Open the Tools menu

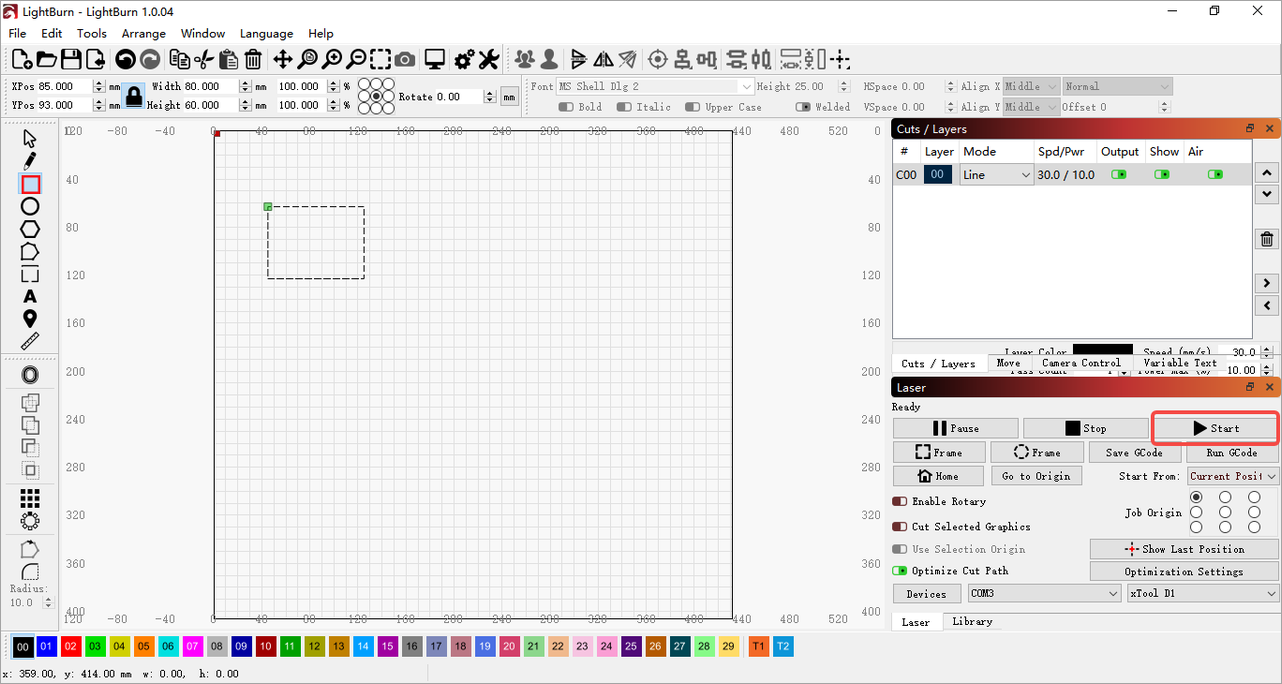(x=92, y=33)
